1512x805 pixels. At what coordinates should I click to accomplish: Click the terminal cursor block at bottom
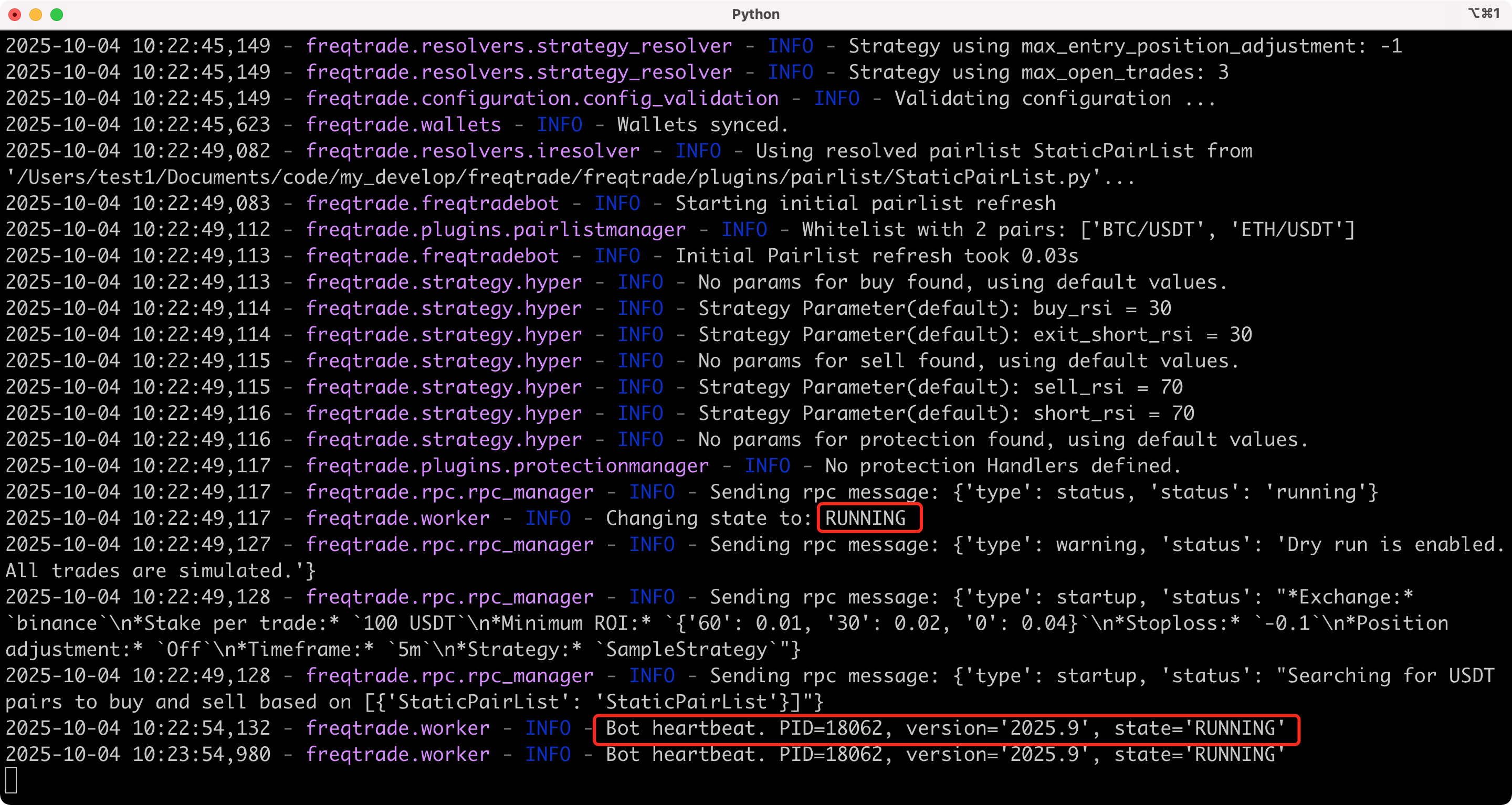pos(11,780)
